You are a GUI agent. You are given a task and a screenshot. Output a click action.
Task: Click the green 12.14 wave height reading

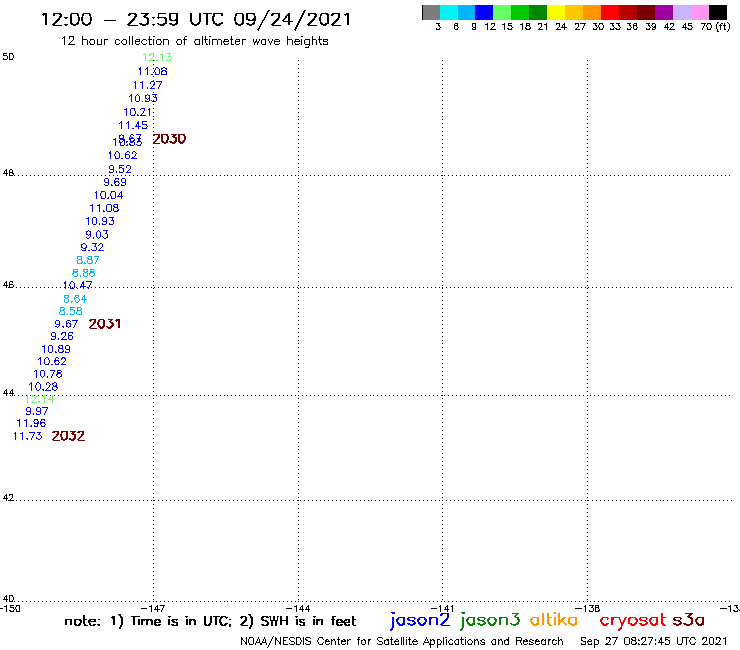(40, 399)
